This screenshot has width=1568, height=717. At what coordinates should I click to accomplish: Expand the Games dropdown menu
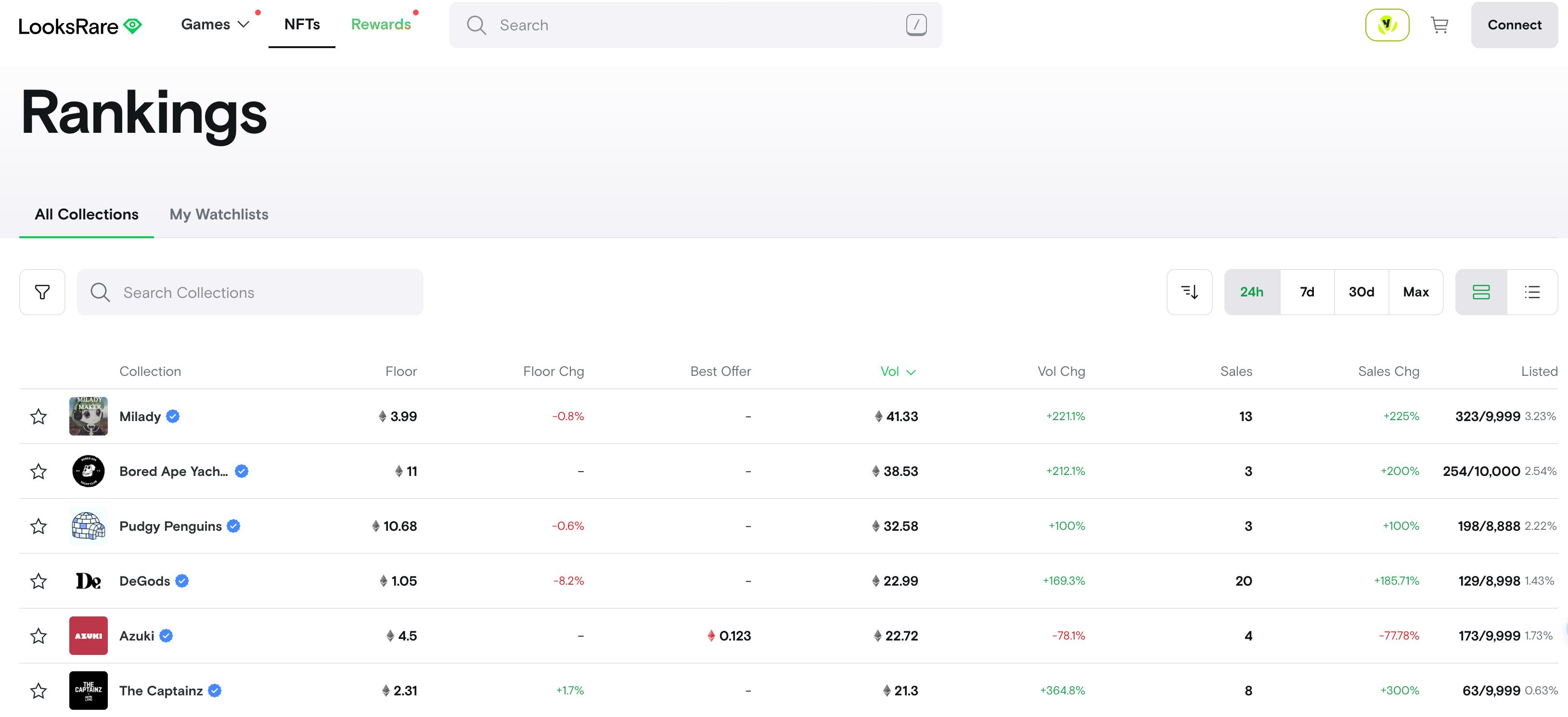tap(215, 25)
